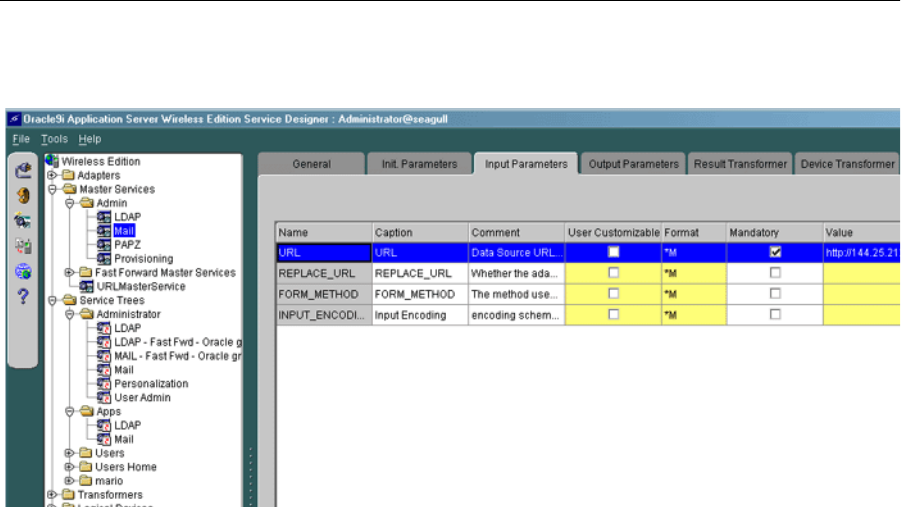Click the PAPZ master service icon

click(x=104, y=244)
